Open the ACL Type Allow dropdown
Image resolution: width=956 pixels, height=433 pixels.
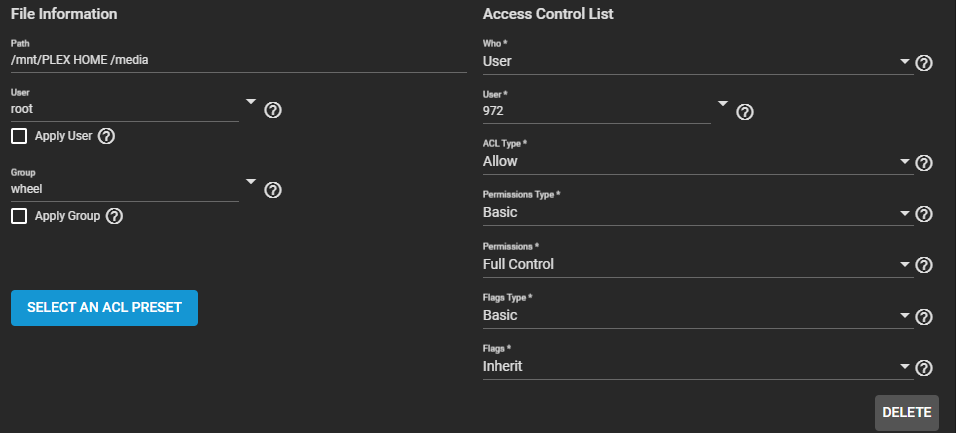(697, 162)
